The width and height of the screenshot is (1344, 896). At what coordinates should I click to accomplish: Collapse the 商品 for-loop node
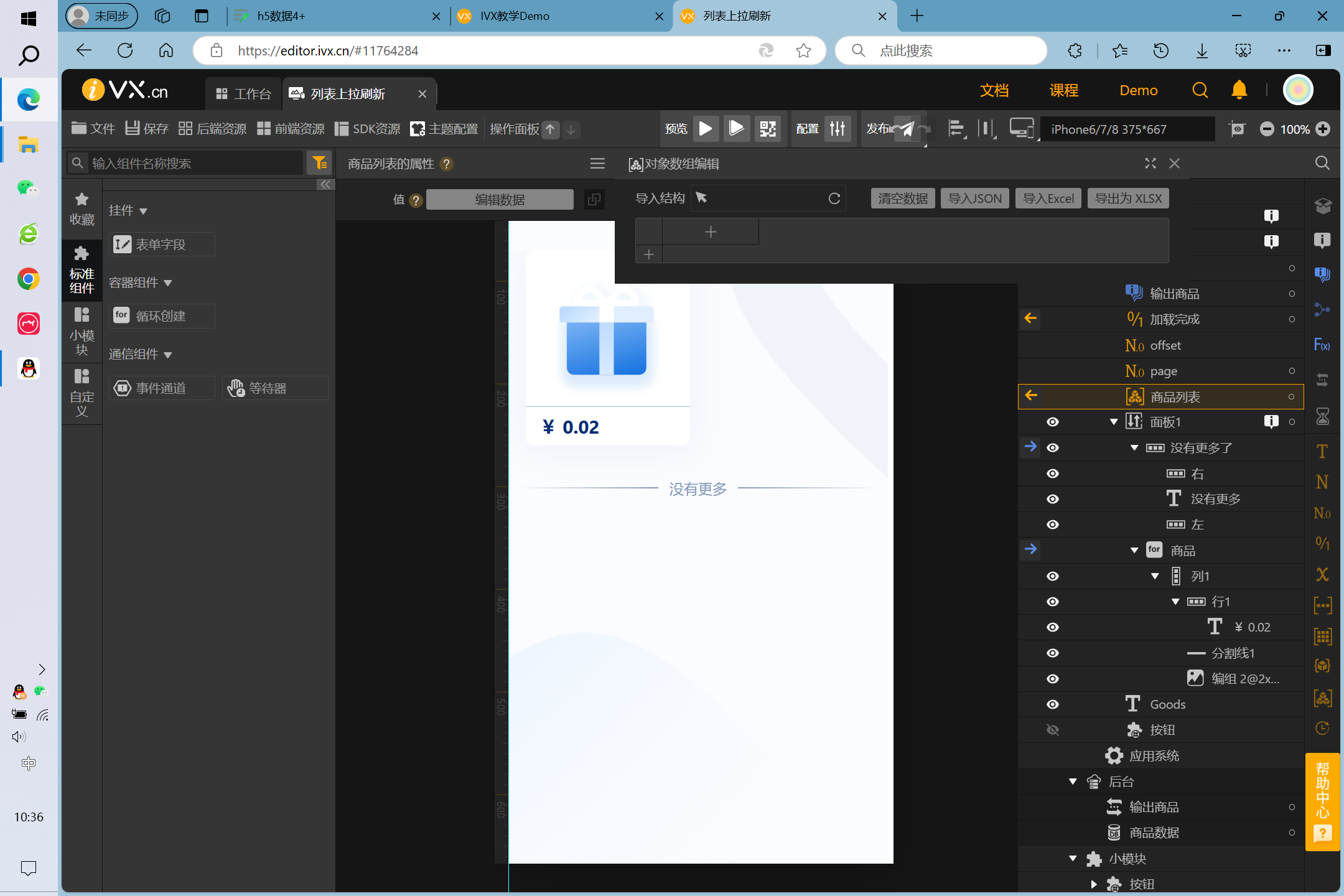pyautogui.click(x=1134, y=550)
